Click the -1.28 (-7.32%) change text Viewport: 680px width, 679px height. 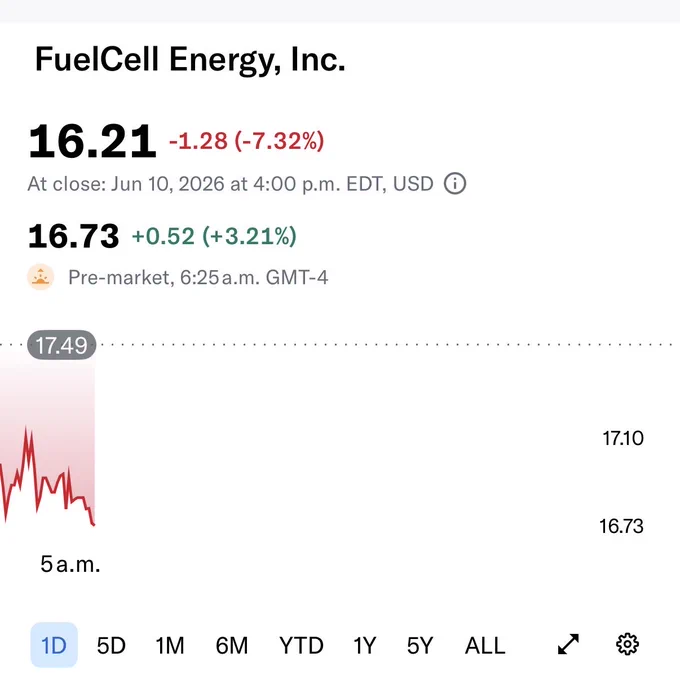tap(246, 141)
